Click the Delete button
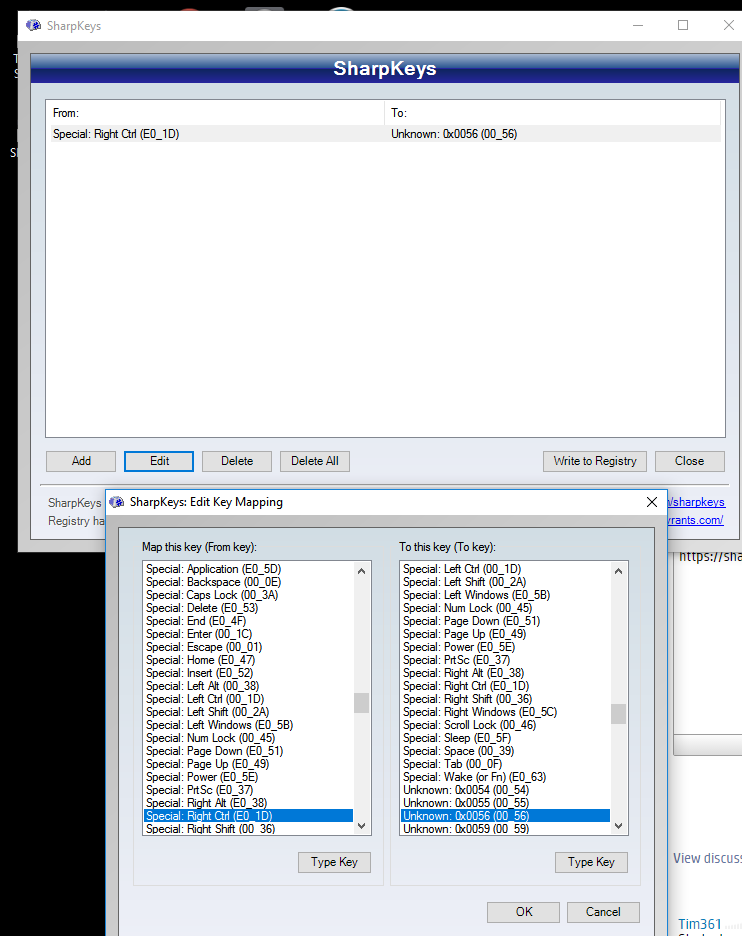 pyautogui.click(x=237, y=461)
